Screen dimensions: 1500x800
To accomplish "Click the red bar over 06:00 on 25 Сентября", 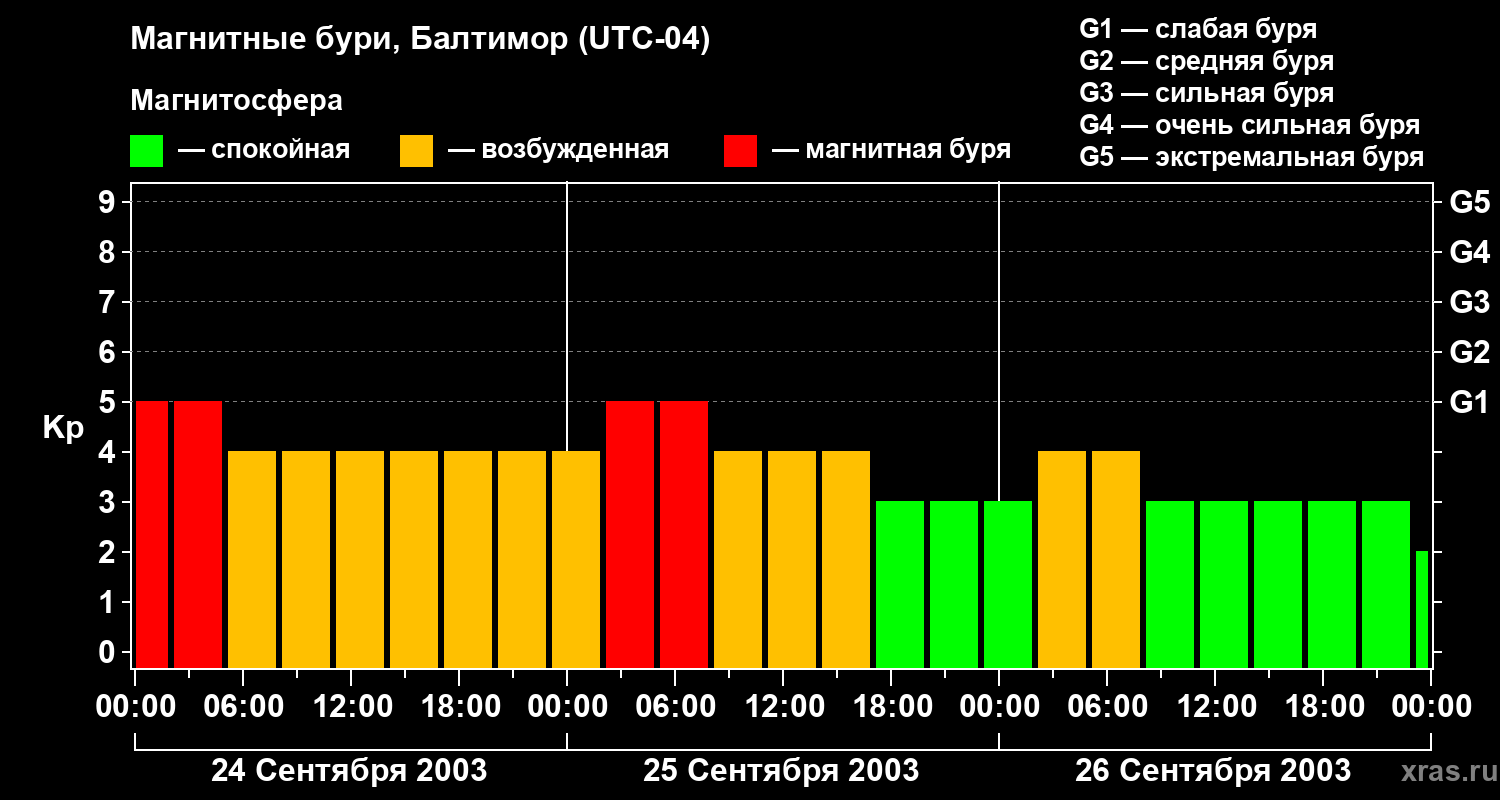I will [x=684, y=534].
